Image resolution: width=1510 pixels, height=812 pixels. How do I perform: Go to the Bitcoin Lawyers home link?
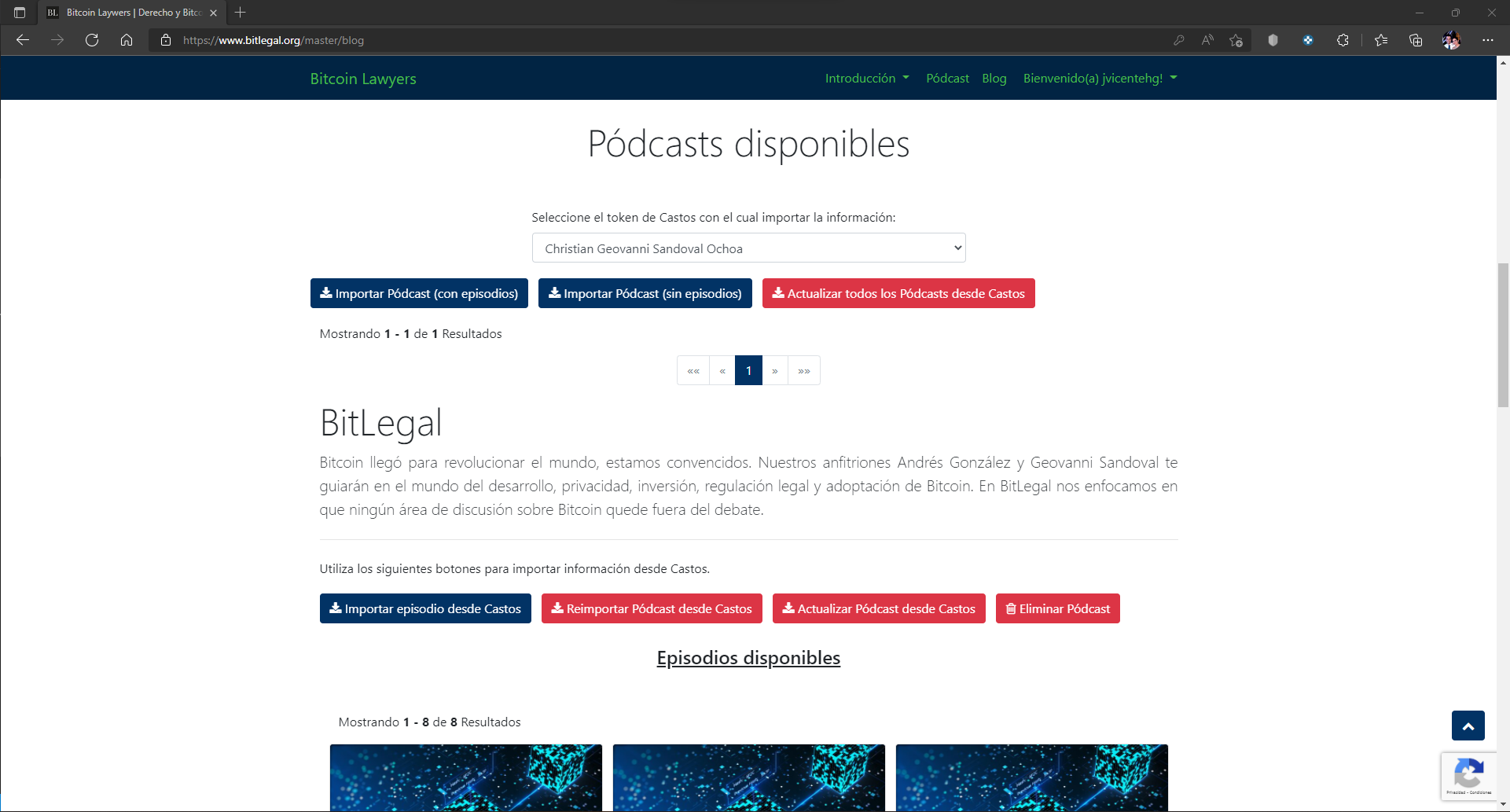point(363,79)
